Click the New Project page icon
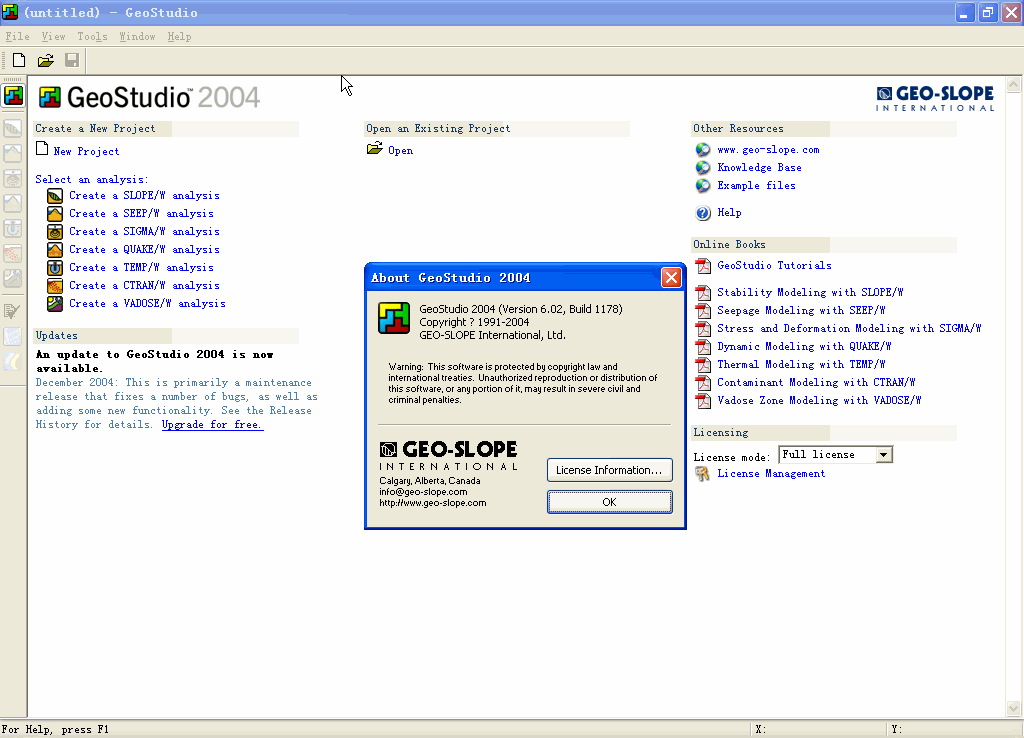Viewport: 1024px width, 738px height. click(x=42, y=149)
